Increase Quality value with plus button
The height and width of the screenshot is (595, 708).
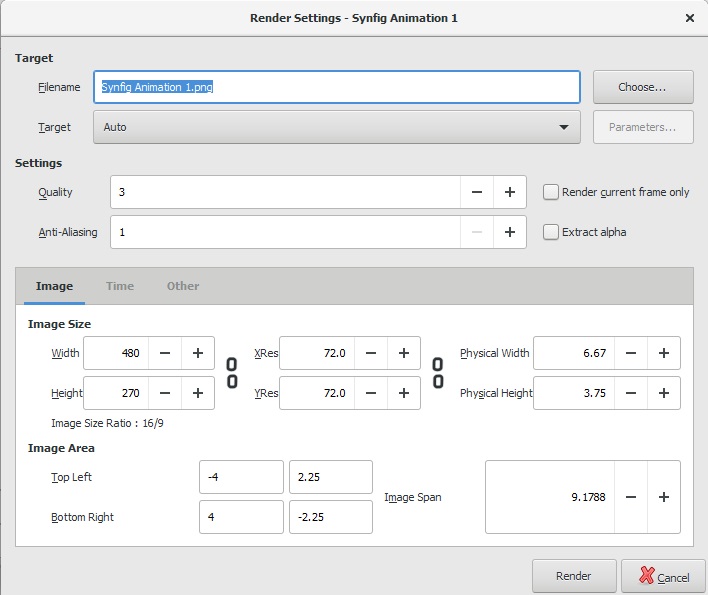[509, 192]
